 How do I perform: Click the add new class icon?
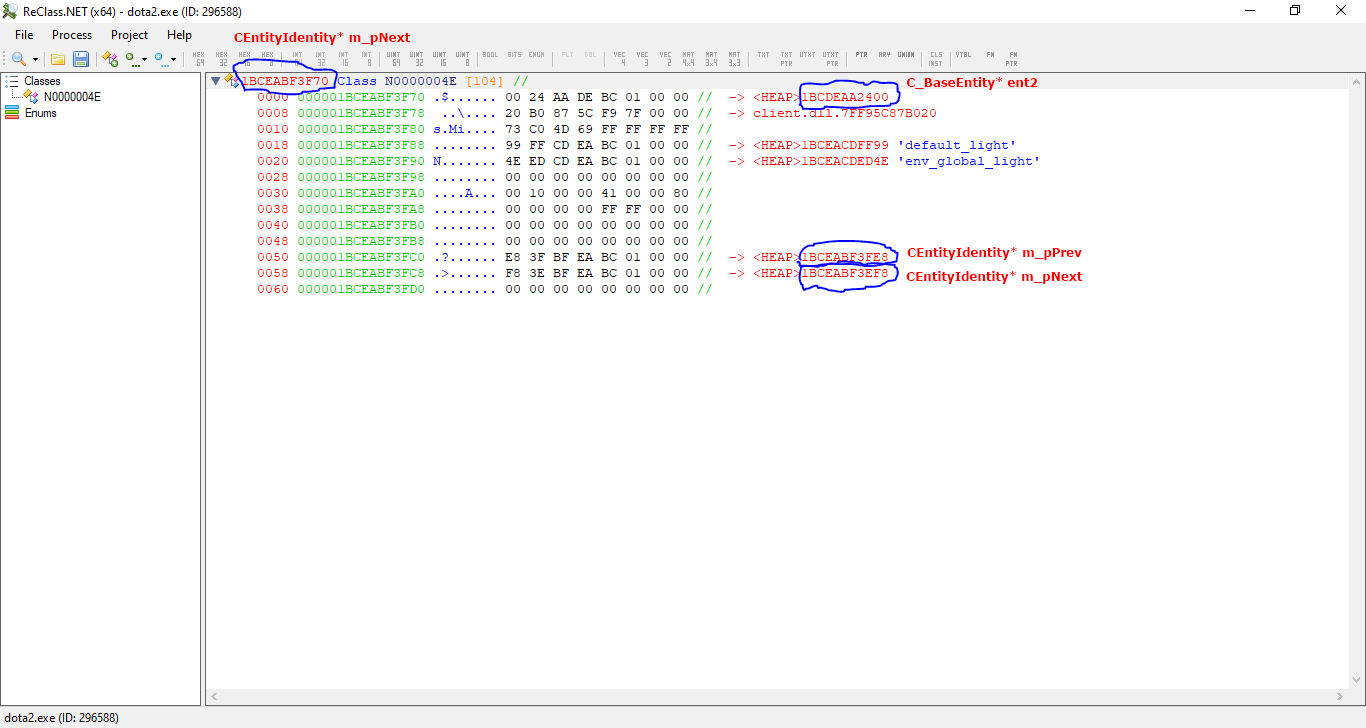point(110,59)
